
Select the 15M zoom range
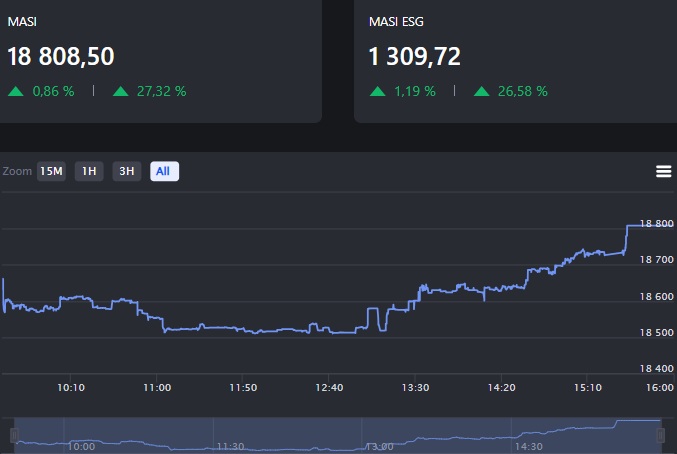50,171
